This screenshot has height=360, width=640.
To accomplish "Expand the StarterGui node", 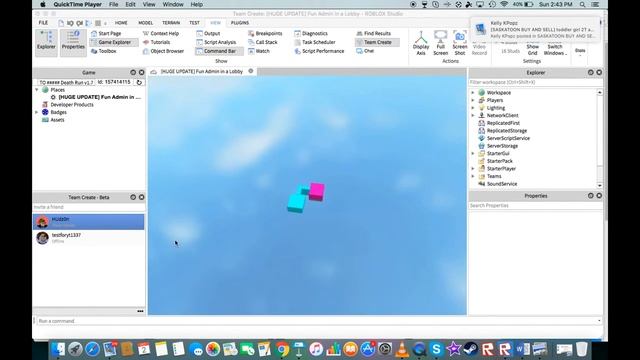I will (x=473, y=153).
